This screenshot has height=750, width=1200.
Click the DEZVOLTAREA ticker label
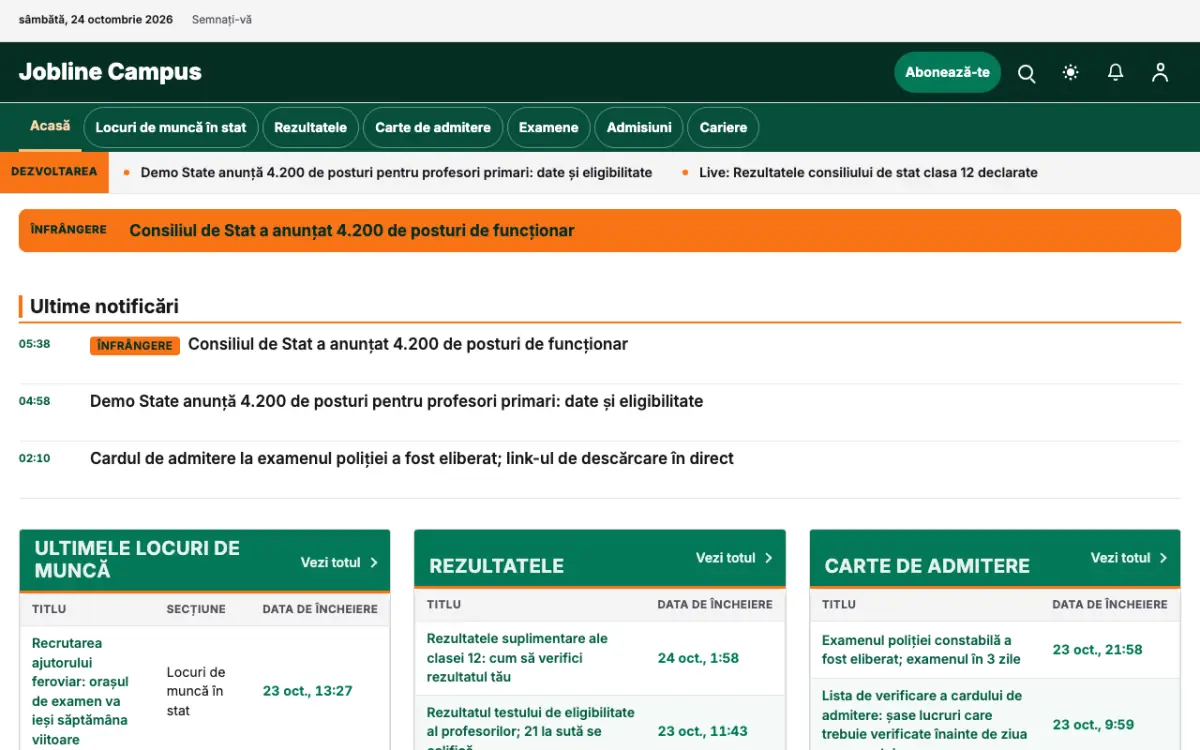pyautogui.click(x=54, y=172)
